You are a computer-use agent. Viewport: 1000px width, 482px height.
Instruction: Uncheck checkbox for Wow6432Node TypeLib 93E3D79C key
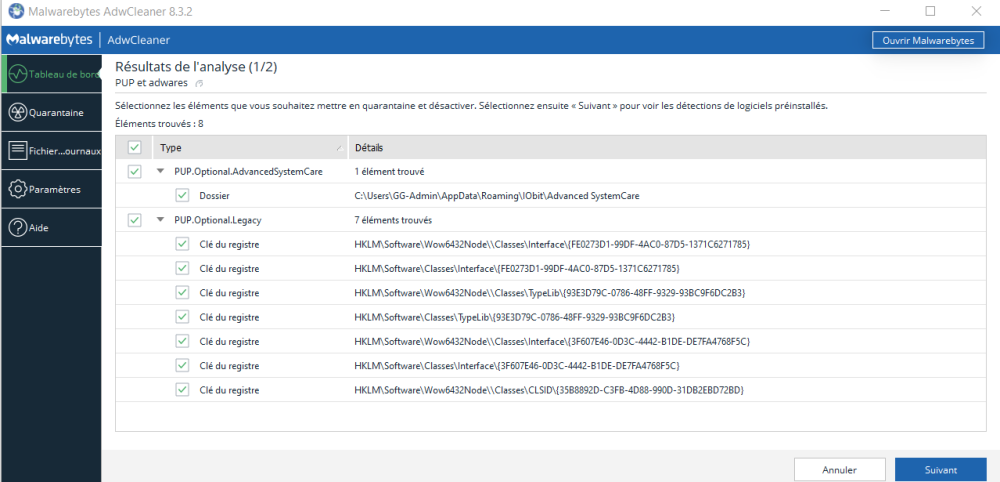182,293
